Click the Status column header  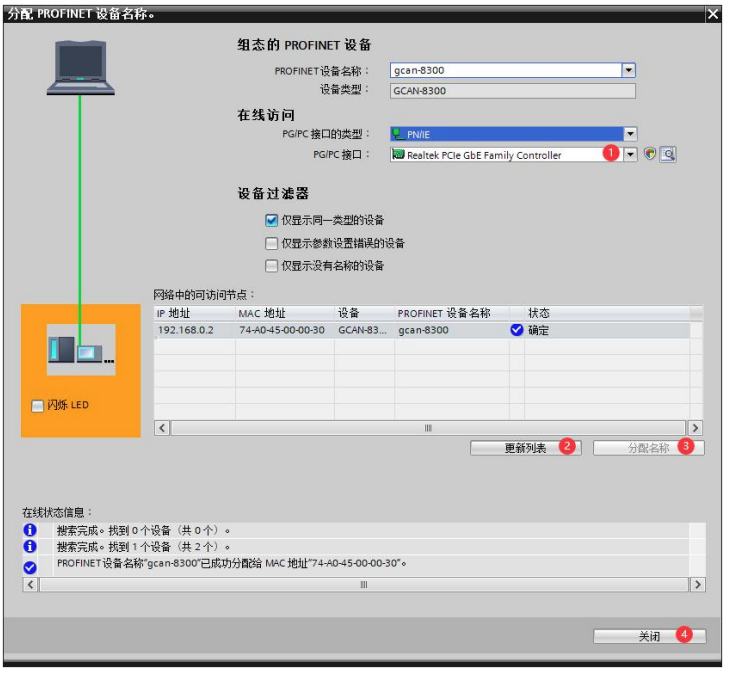coord(607,313)
